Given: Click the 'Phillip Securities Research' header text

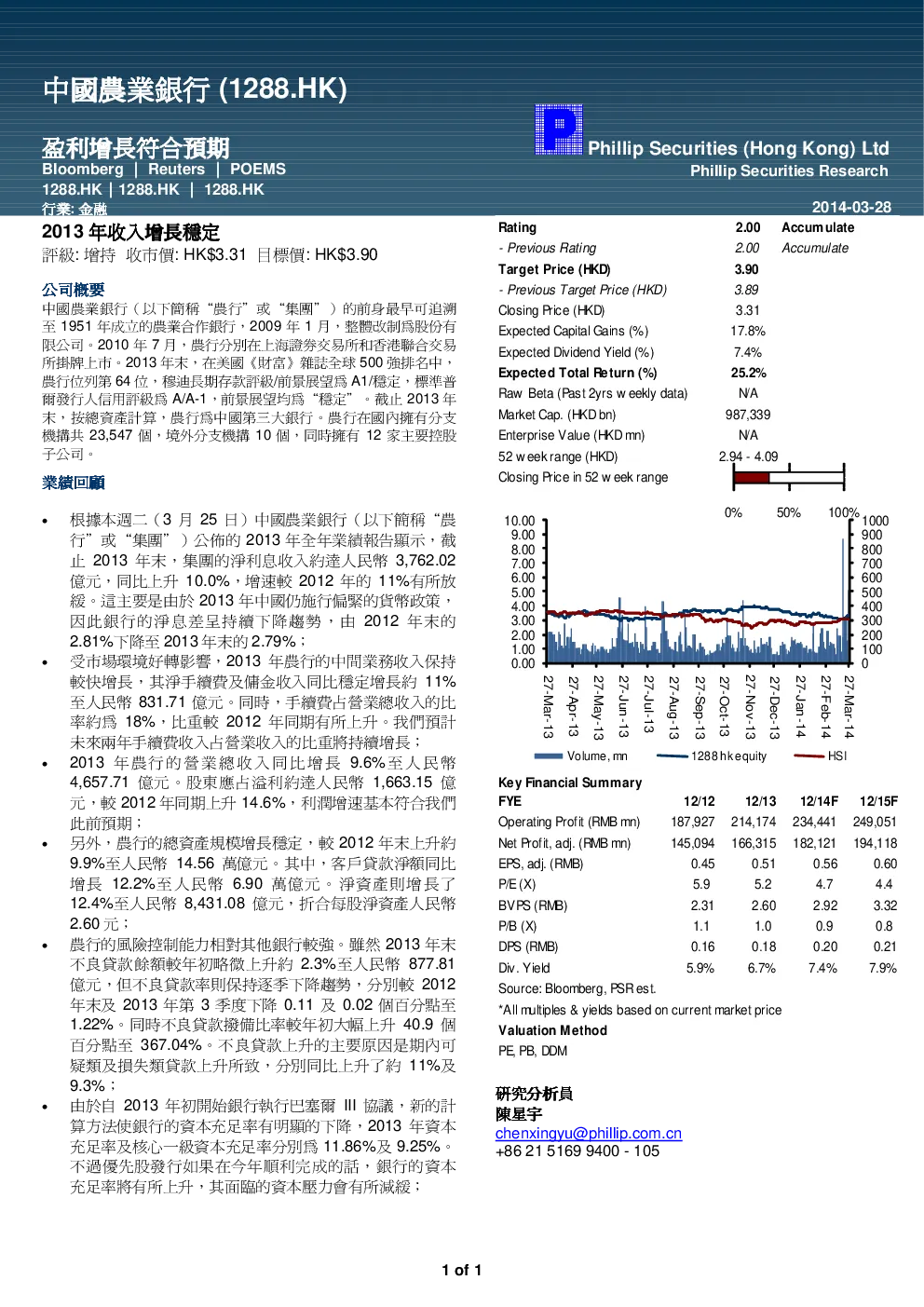Looking at the screenshot, I should [789, 171].
